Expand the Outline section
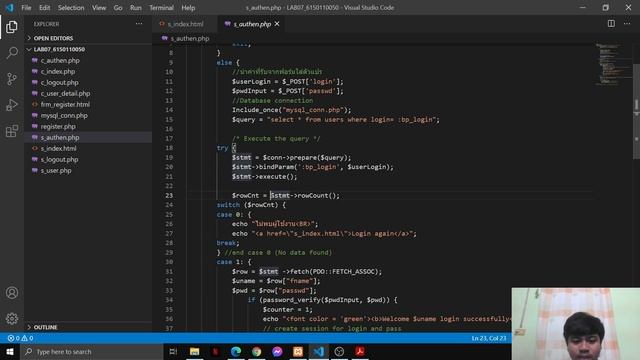The height and width of the screenshot is (360, 640). coord(45,327)
